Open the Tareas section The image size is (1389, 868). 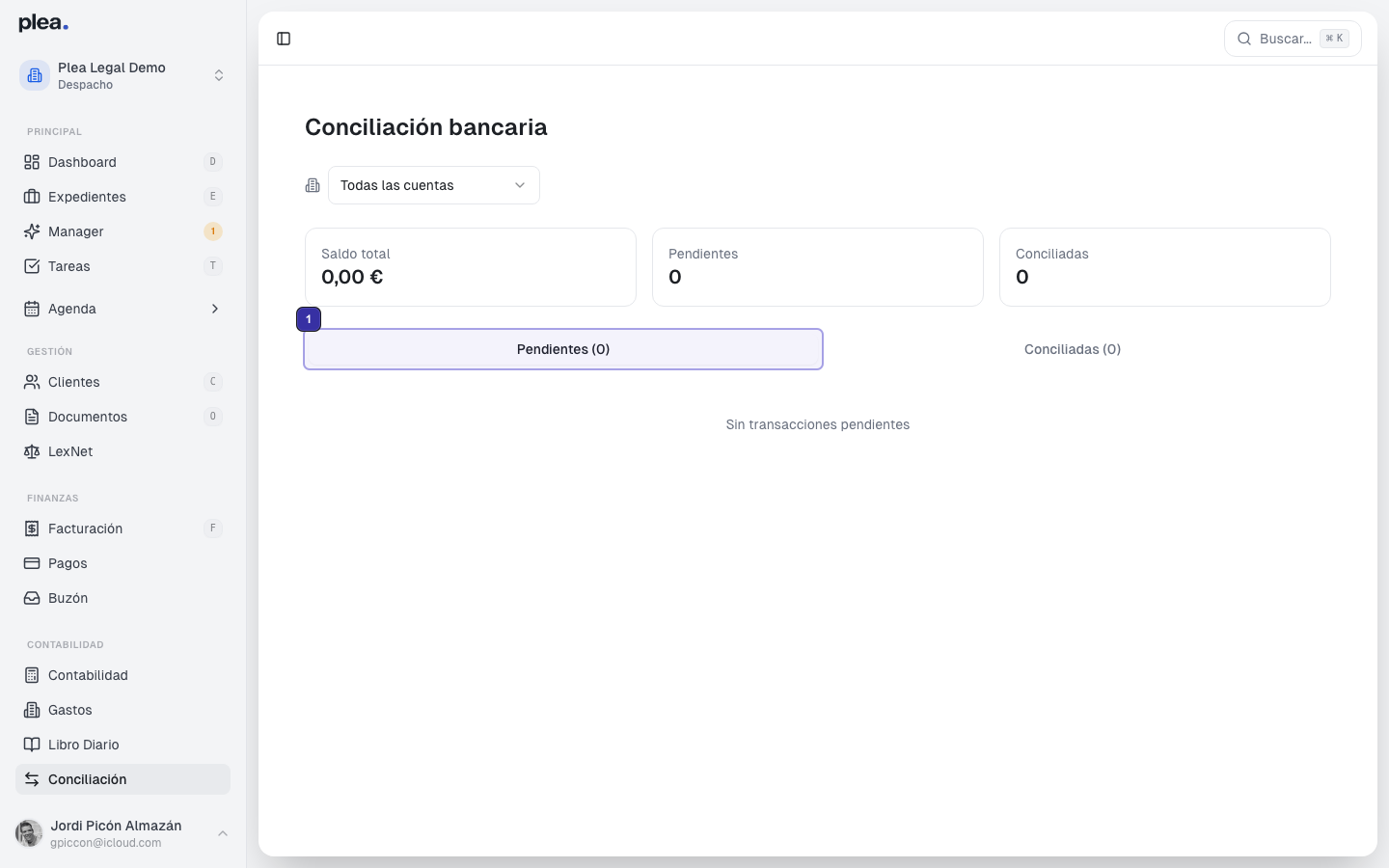pos(68,266)
